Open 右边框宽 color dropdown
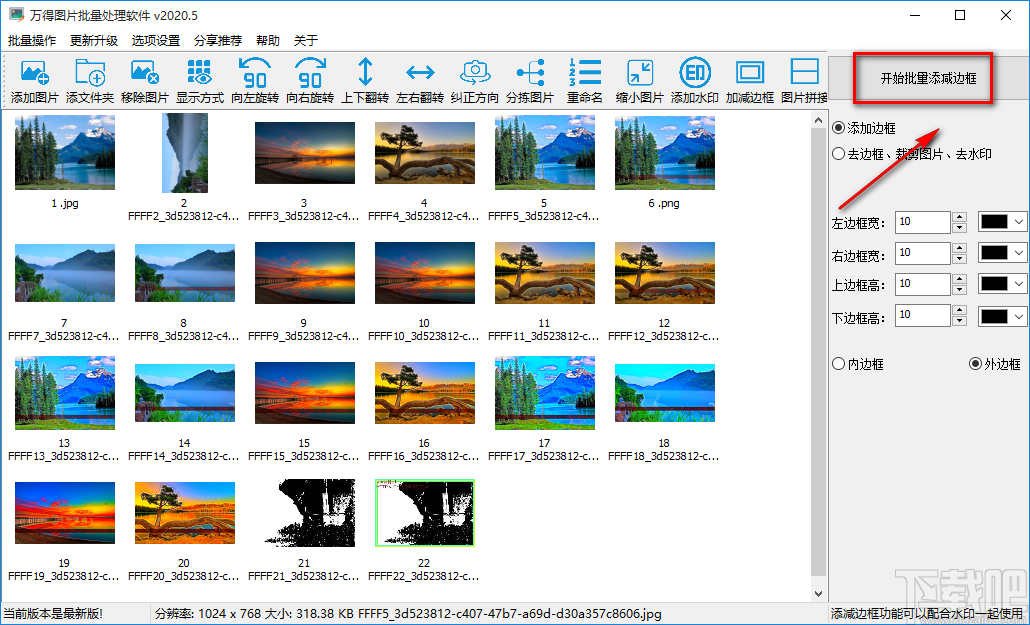This screenshot has height=625, width=1030. [1019, 253]
